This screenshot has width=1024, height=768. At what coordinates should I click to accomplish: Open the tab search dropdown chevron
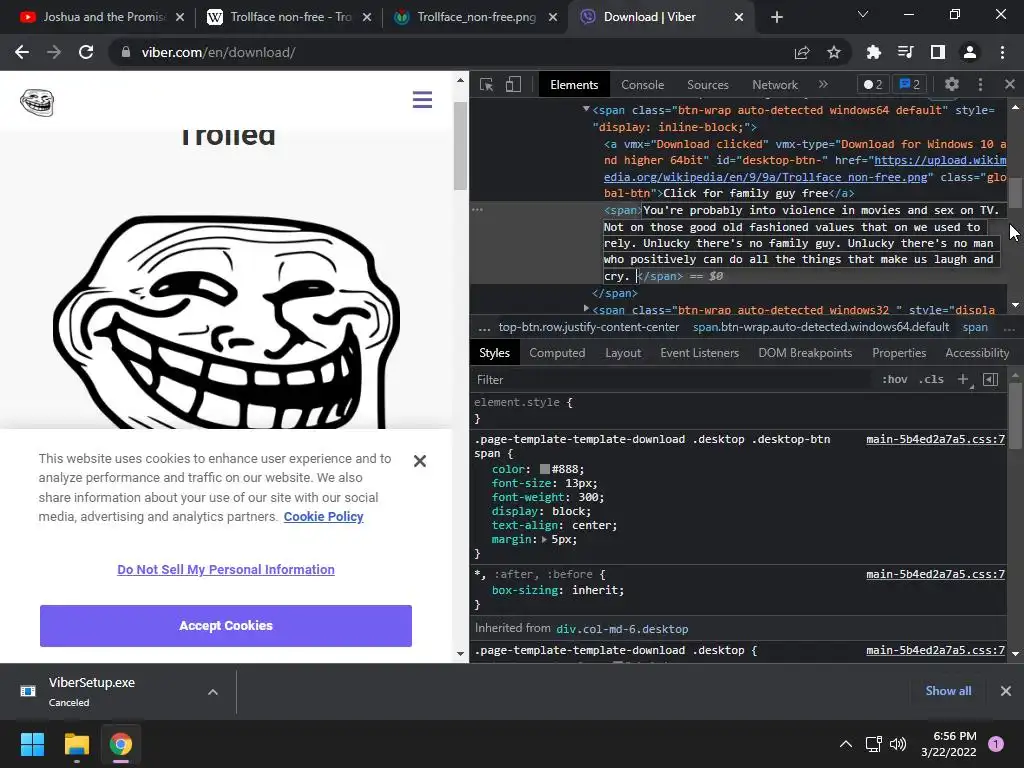(863, 14)
